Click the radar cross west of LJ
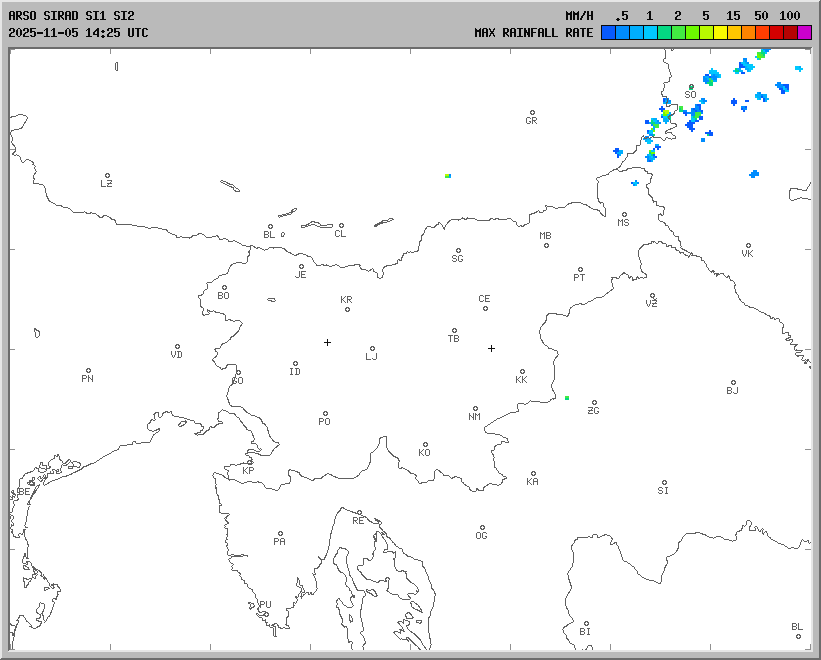 click(327, 342)
